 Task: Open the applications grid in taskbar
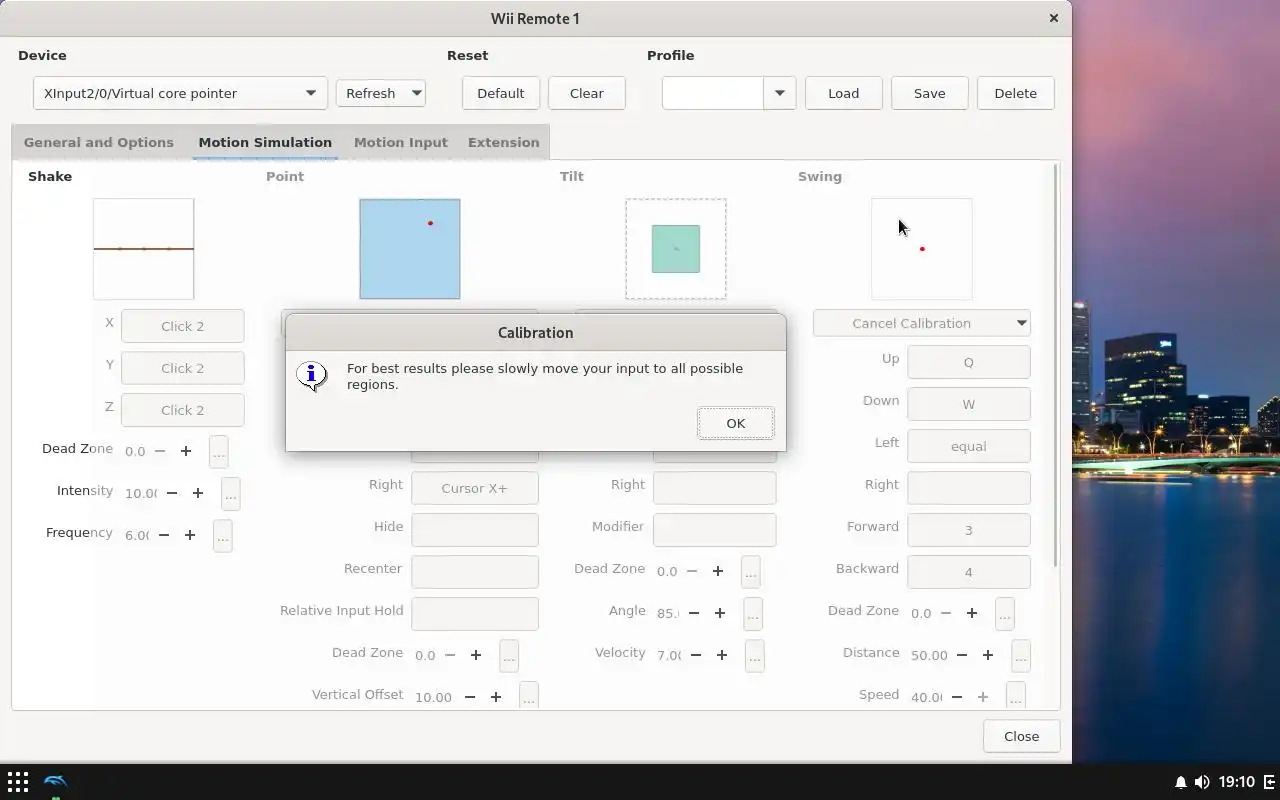click(x=17, y=781)
